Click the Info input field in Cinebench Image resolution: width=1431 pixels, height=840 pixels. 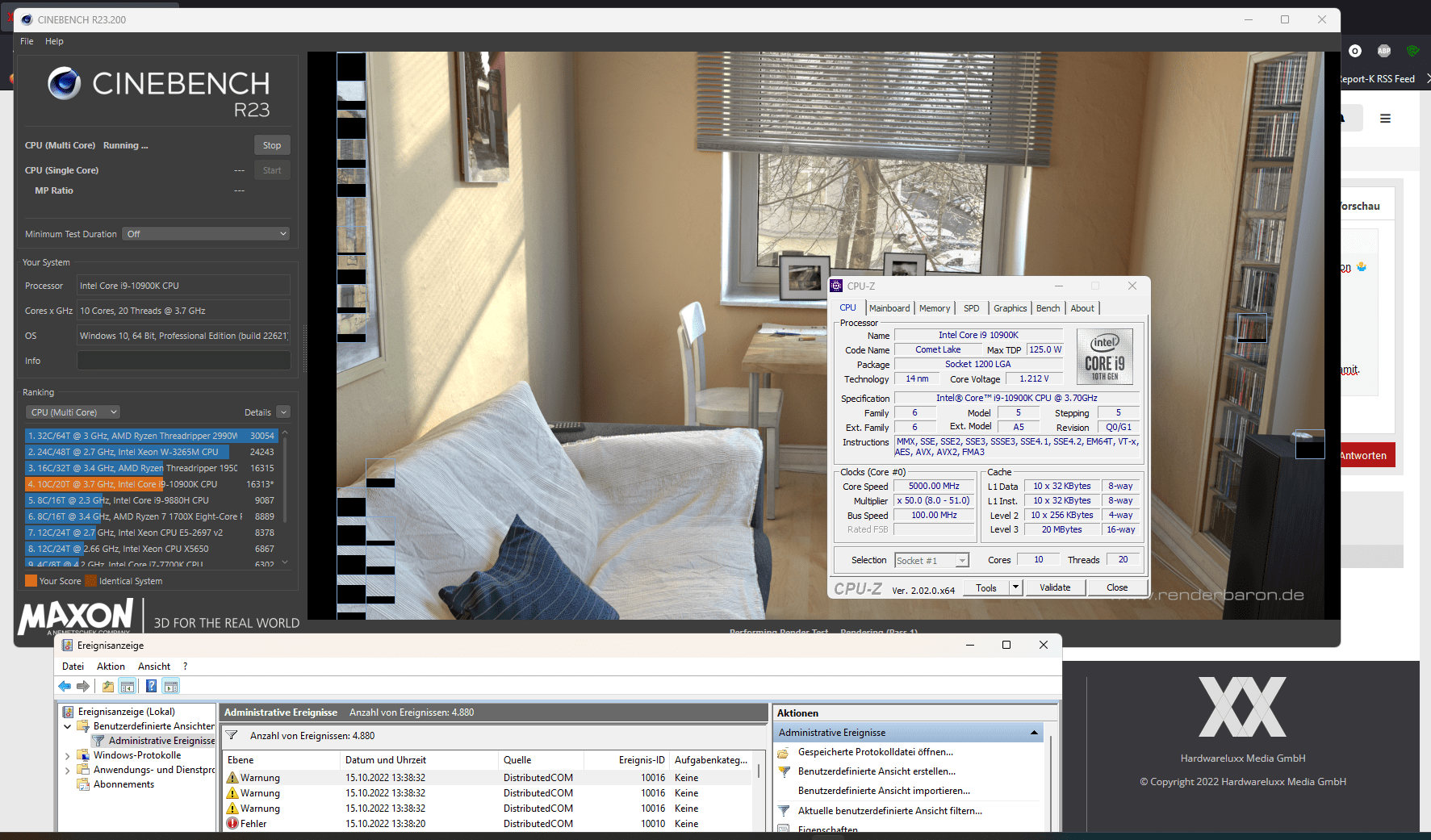pyautogui.click(x=184, y=361)
